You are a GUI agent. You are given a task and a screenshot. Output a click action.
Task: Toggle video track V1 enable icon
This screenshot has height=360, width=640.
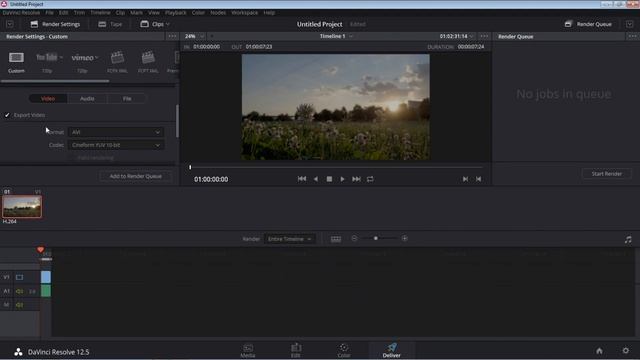(x=19, y=277)
